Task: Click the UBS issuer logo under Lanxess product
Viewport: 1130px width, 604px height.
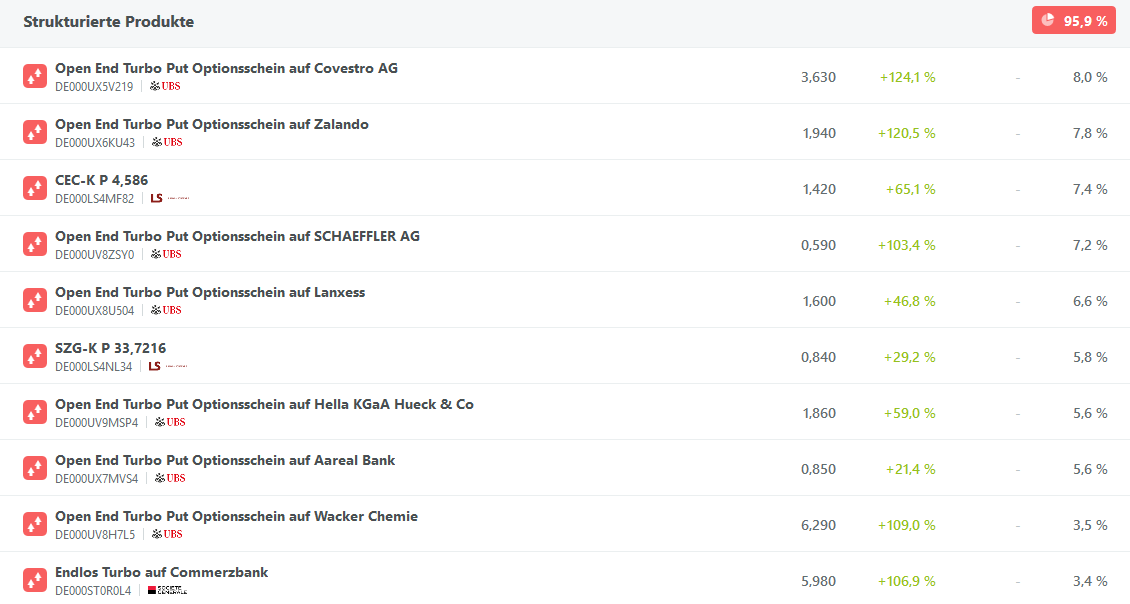Action: (x=166, y=310)
